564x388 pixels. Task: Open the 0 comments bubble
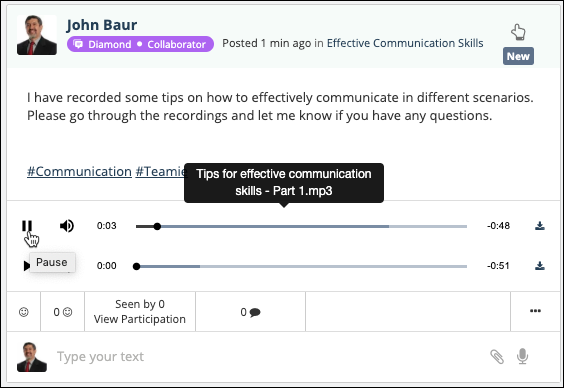tap(250, 312)
